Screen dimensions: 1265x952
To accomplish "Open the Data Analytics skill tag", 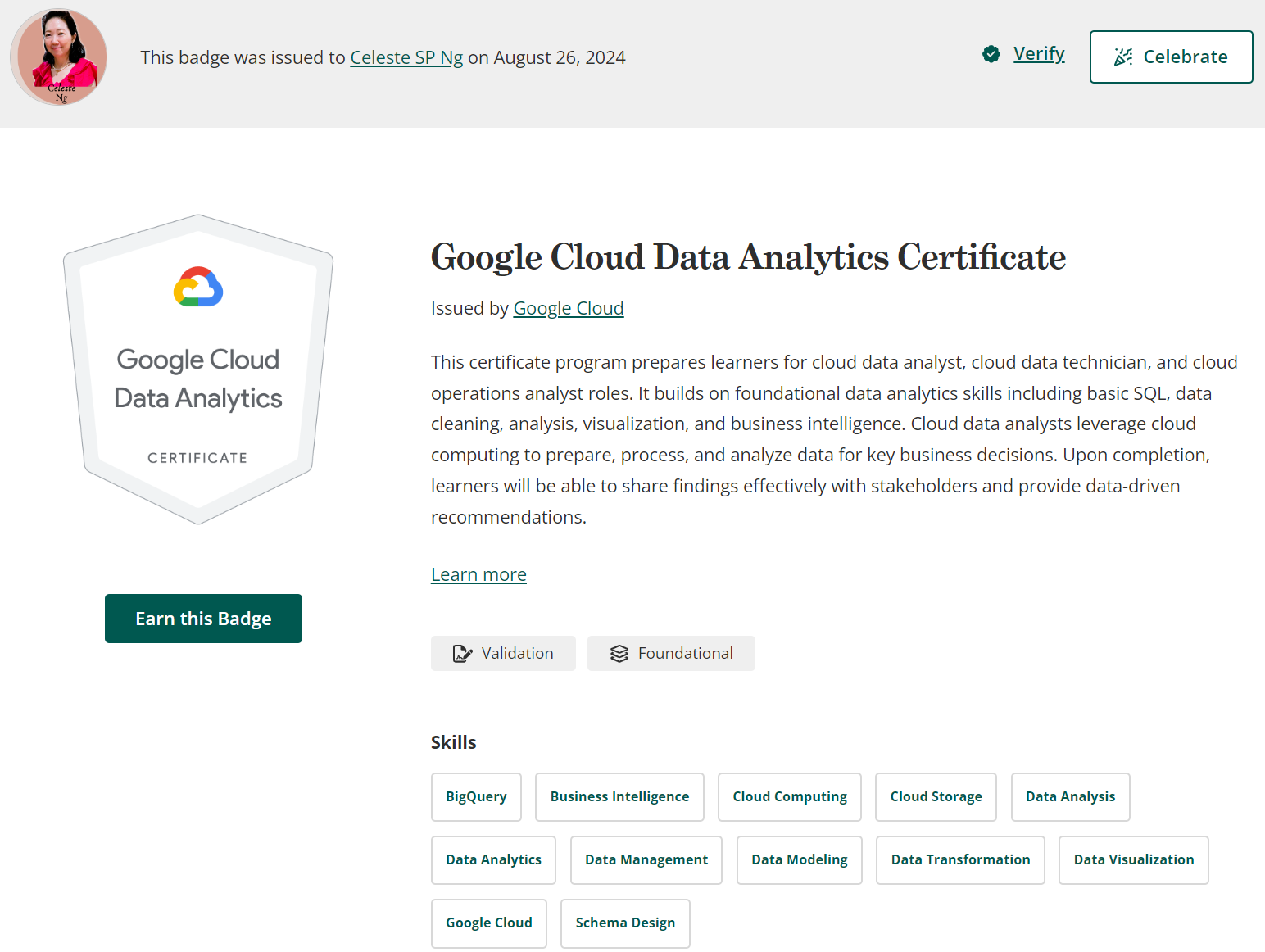I will (493, 860).
